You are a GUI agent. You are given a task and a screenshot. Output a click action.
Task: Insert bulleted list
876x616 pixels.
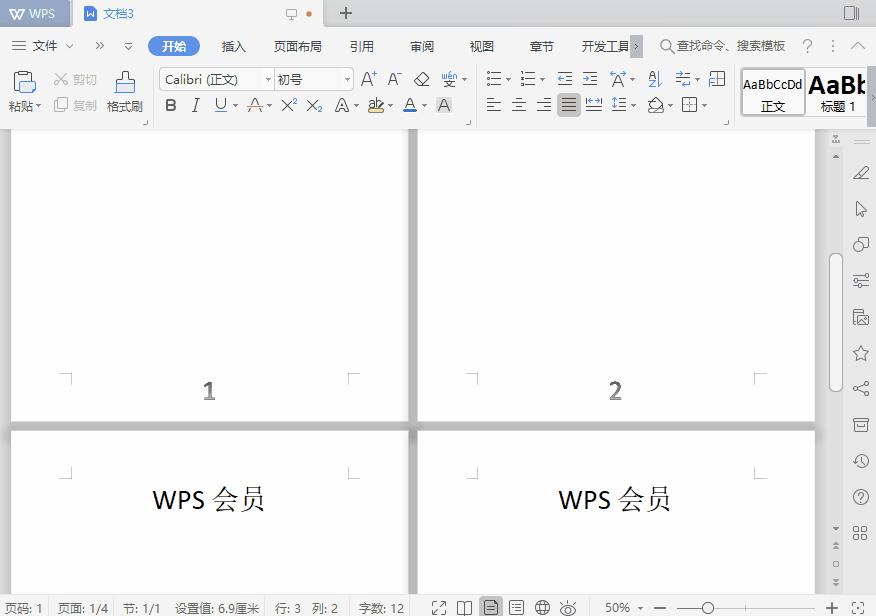[x=493, y=79]
